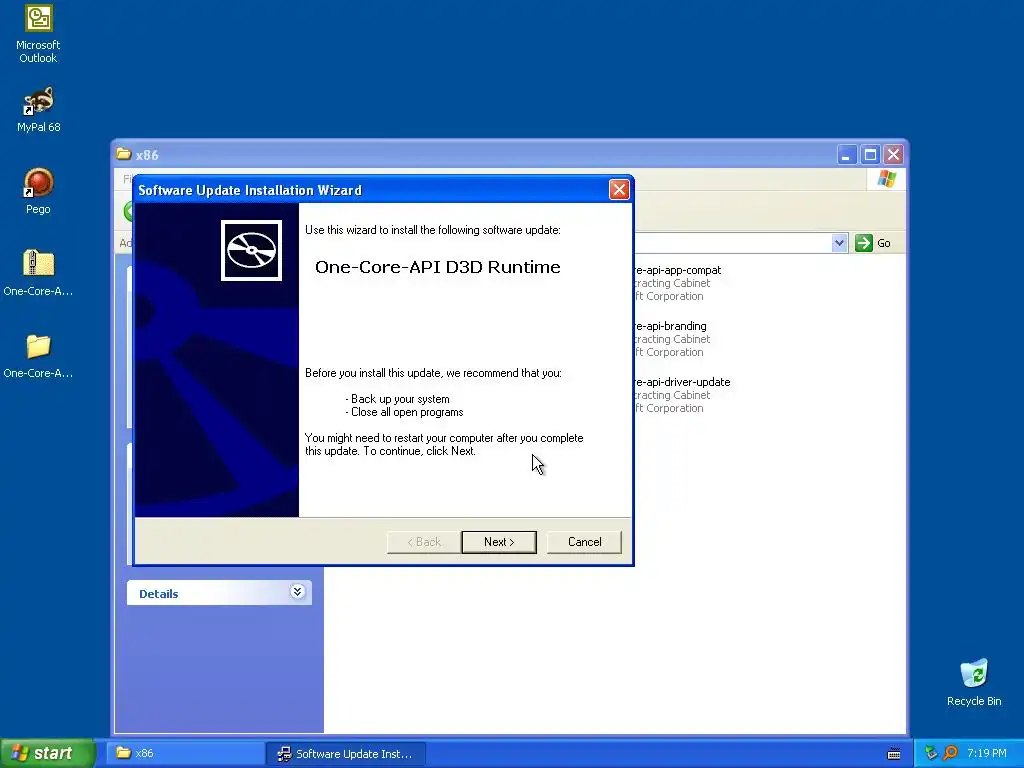Click the Details panel header label
1024x768 pixels.
159,594
